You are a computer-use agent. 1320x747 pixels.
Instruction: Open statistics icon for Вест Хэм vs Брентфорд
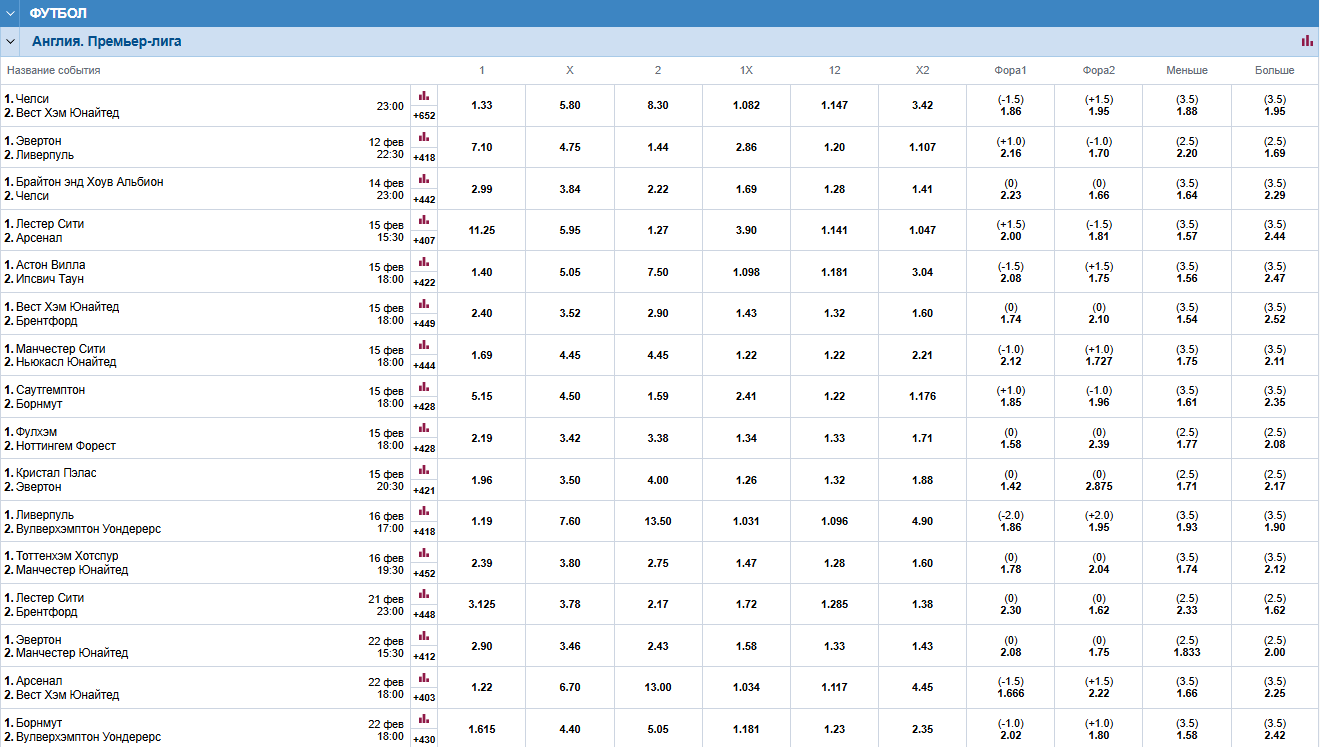click(x=424, y=304)
